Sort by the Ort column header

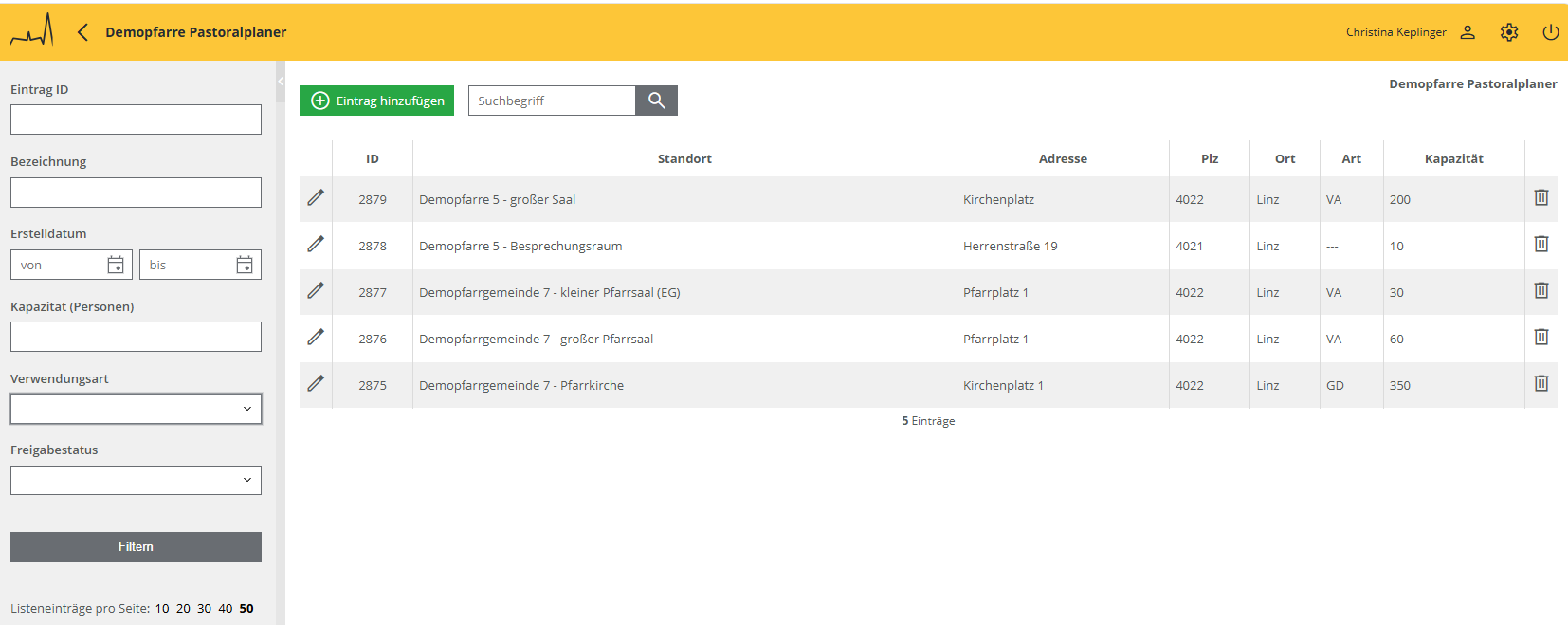[x=1285, y=158]
